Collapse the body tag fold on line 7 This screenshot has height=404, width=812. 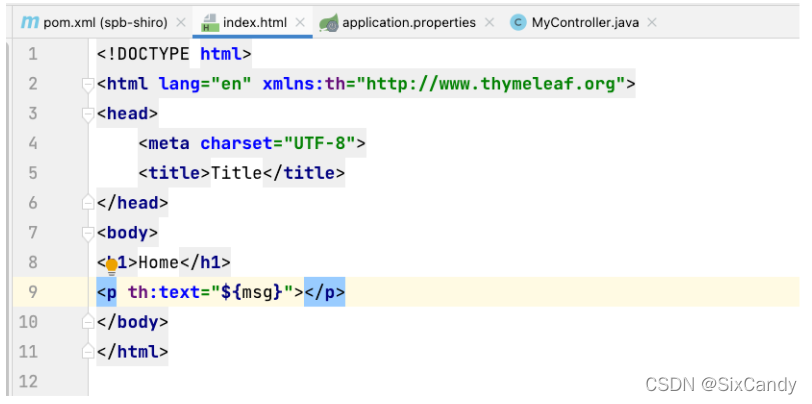(88, 234)
